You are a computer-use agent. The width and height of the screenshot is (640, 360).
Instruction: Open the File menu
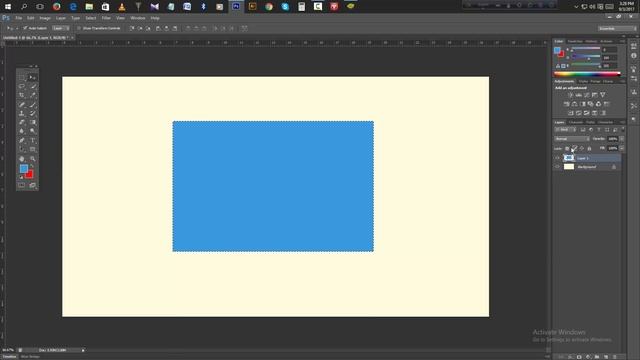point(19,18)
